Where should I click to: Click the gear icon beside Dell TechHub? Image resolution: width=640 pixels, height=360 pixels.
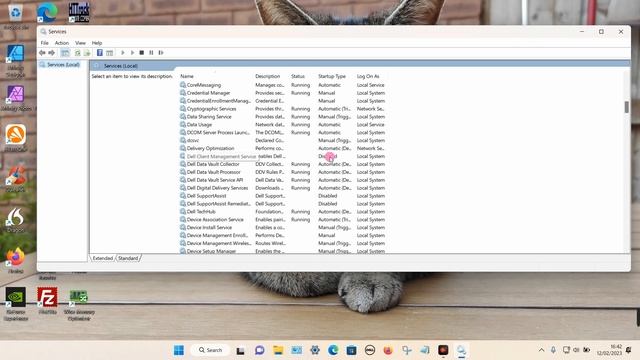coord(183,212)
